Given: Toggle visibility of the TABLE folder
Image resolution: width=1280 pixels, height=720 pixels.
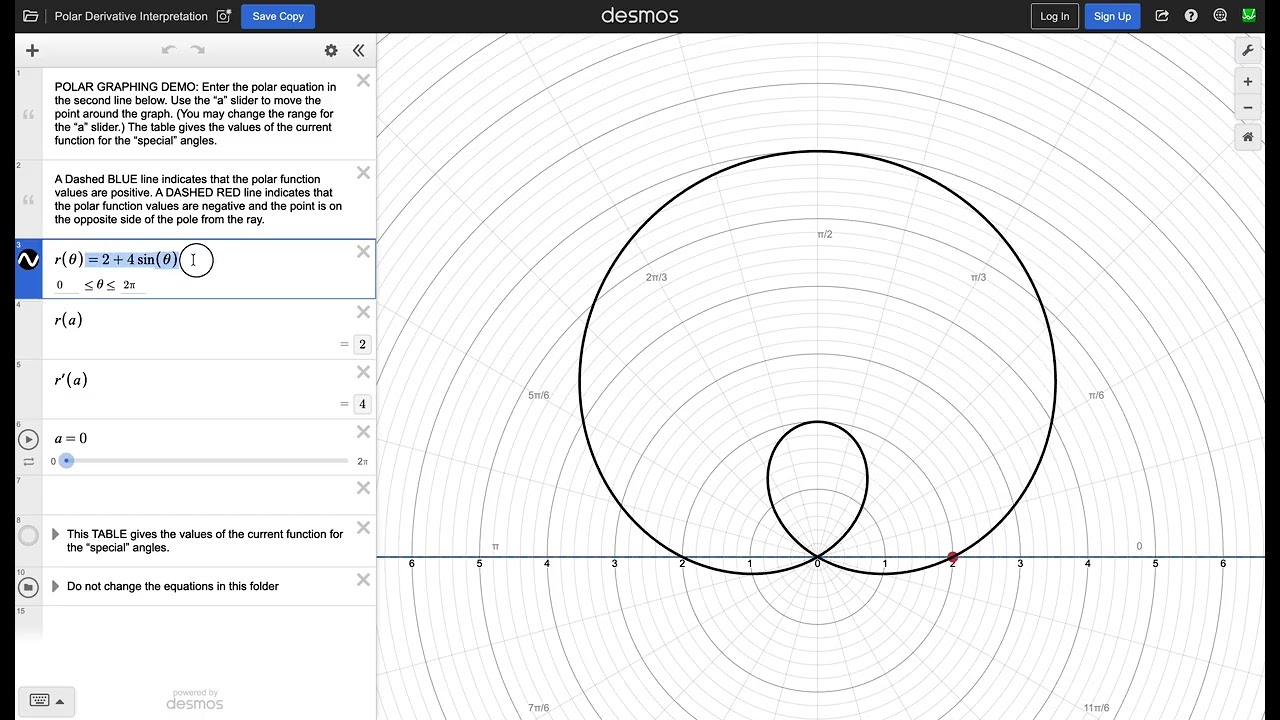Looking at the screenshot, I should (29, 536).
